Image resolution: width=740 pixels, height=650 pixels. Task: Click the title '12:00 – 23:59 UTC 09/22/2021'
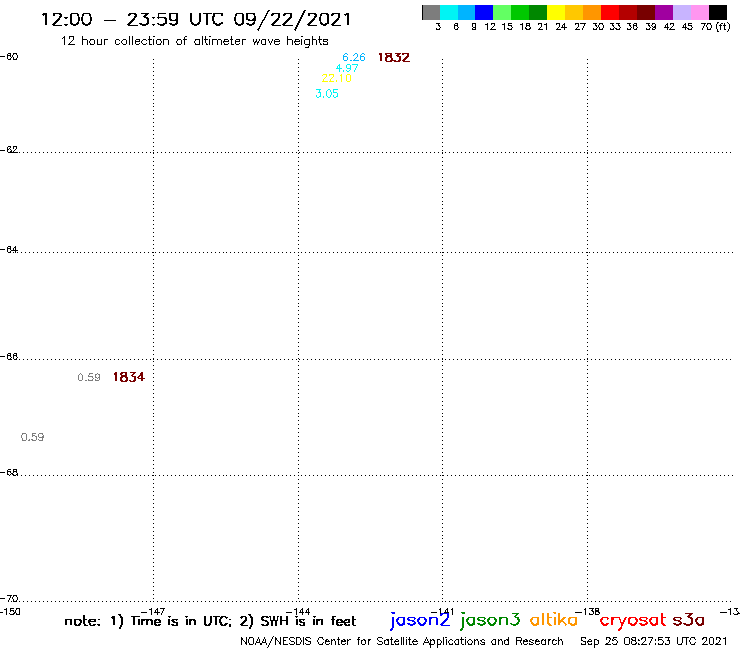tap(196, 19)
